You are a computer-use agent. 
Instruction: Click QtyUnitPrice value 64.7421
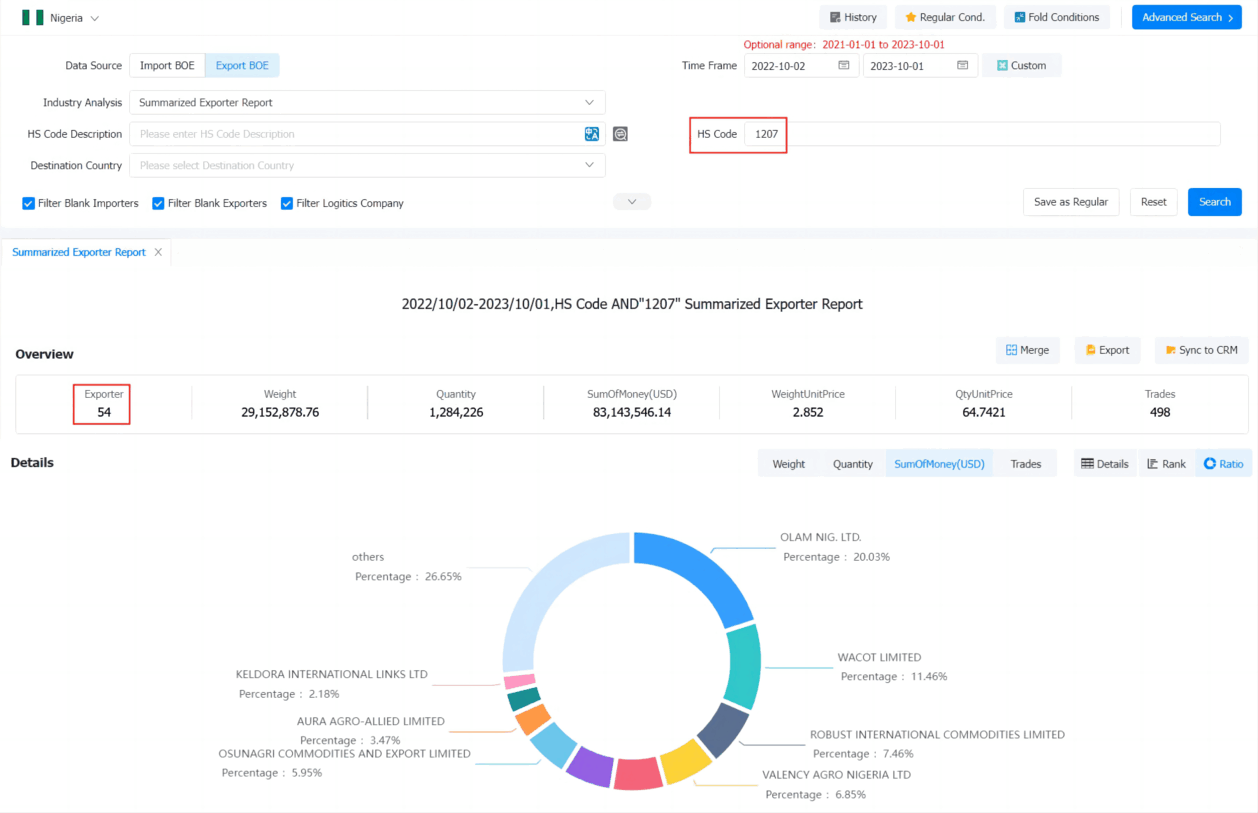(x=984, y=412)
